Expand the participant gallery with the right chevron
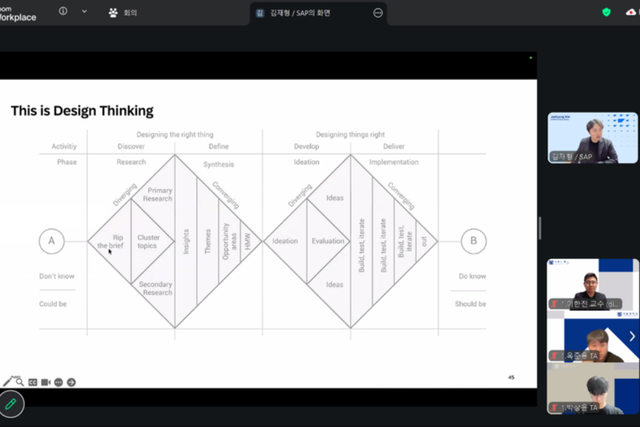This screenshot has height=427, width=640. coord(632,336)
